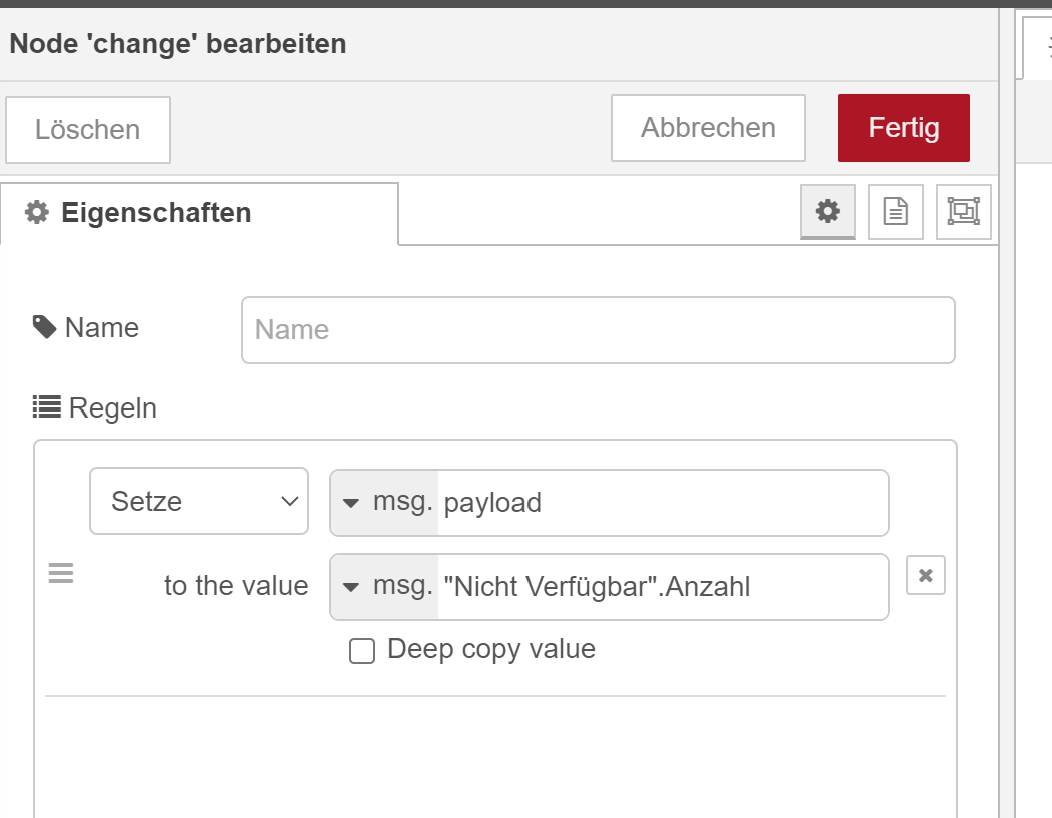Open msg type dropdown for value
This screenshot has height=818, width=1052.
[385, 586]
